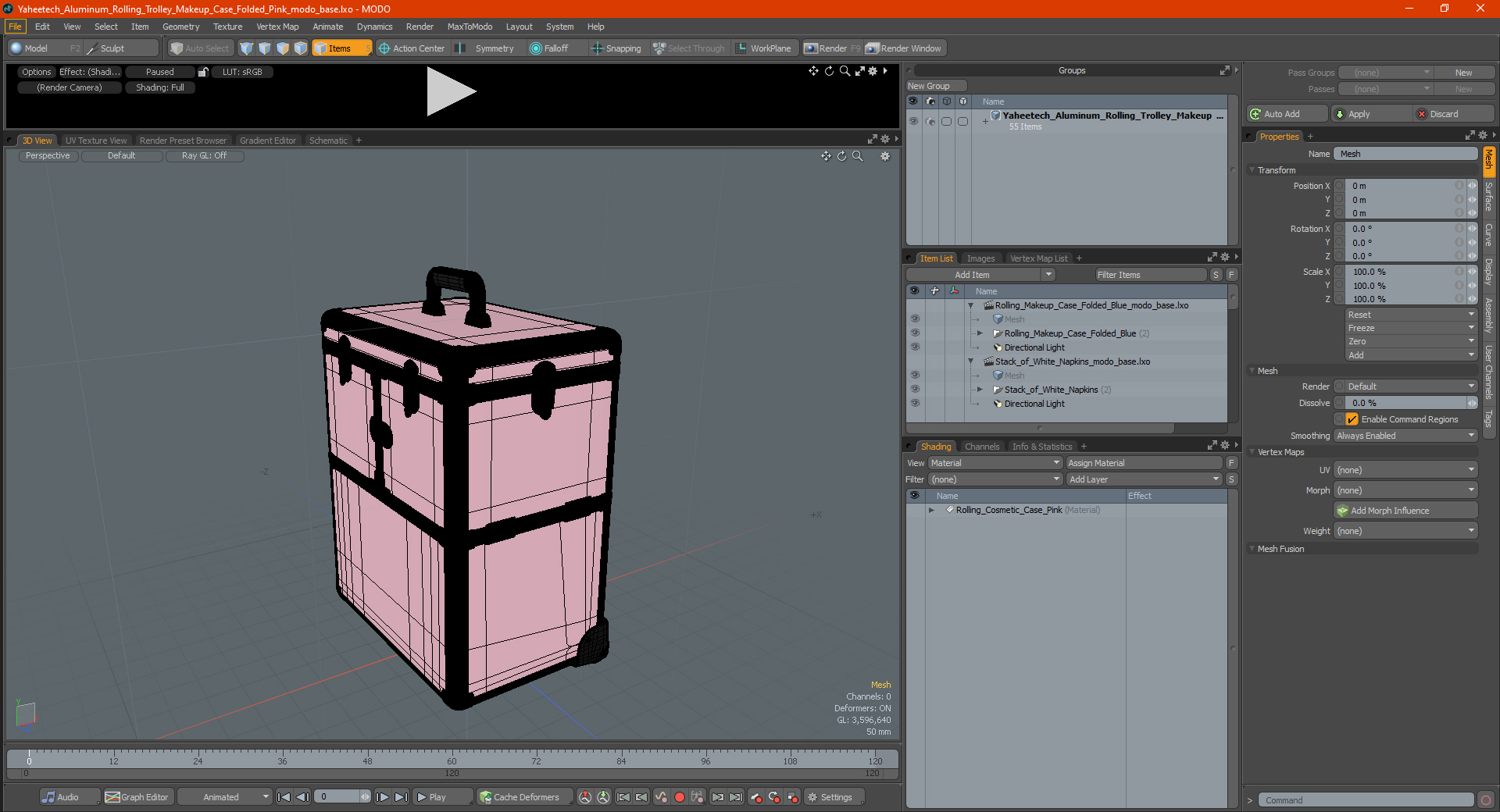
Task: Select Polygons selection mode icon
Action: [283, 48]
